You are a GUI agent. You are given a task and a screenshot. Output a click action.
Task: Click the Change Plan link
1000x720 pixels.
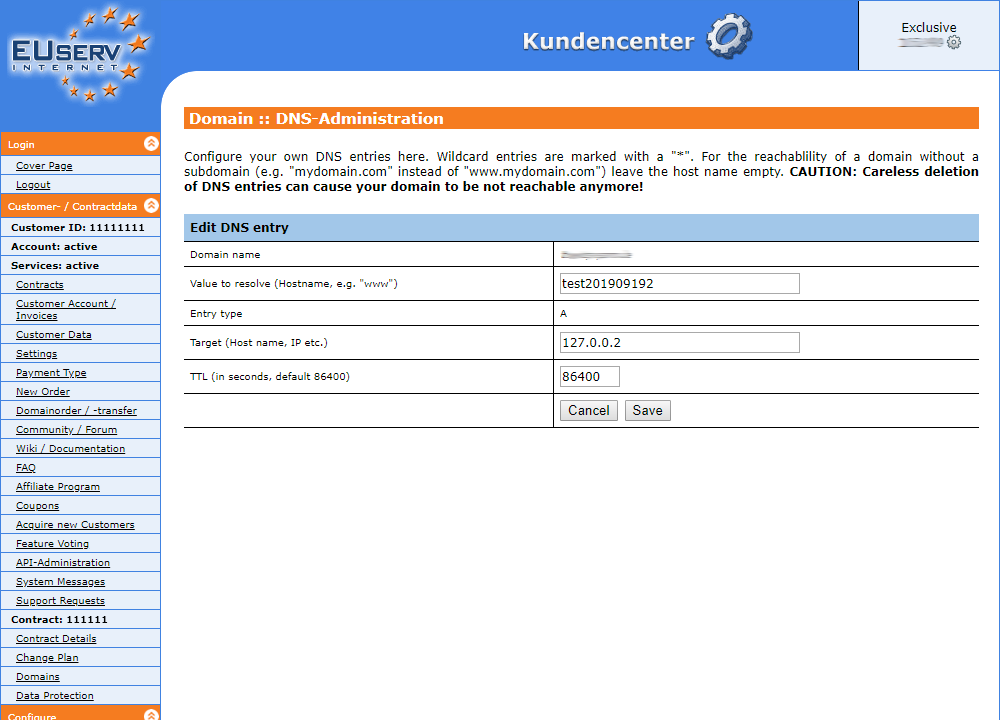[x=47, y=658]
